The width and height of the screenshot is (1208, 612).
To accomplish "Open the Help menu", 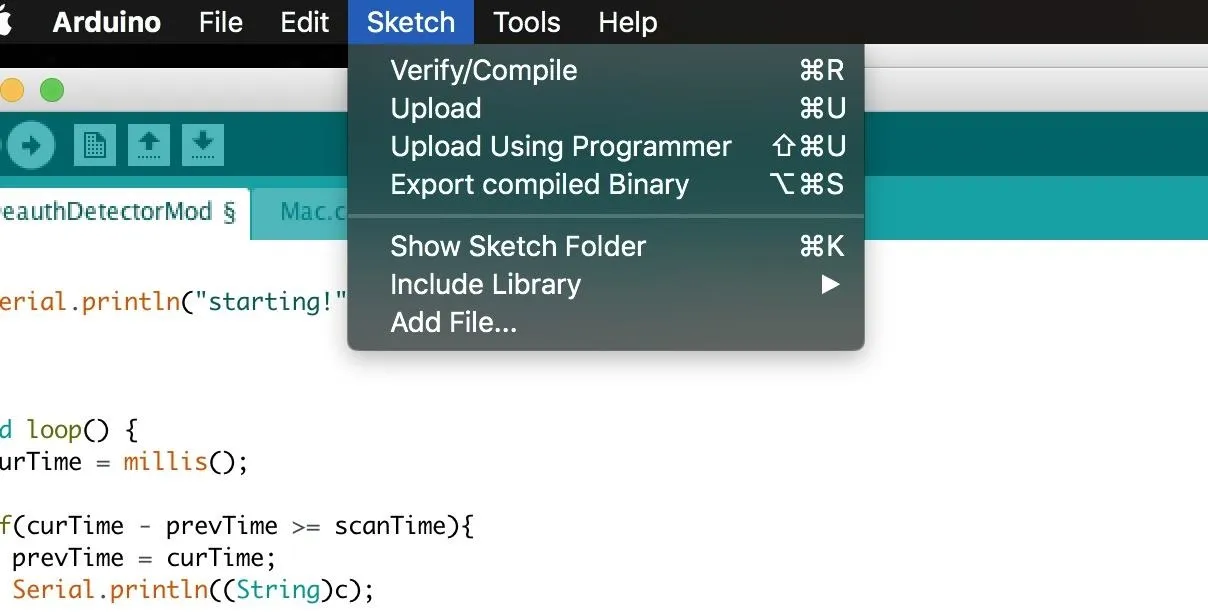I will [628, 22].
